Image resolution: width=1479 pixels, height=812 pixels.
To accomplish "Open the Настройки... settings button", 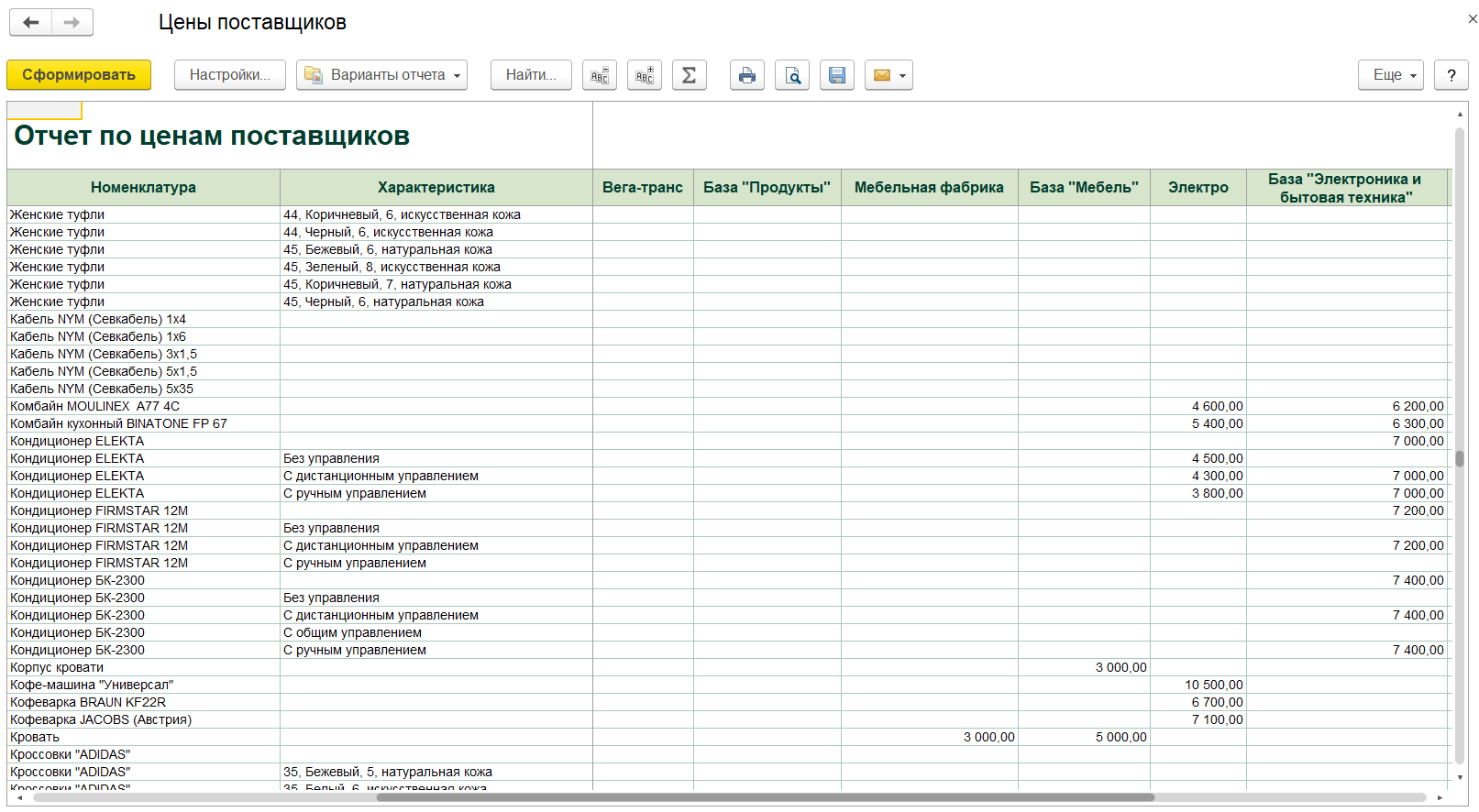I will pyautogui.click(x=230, y=75).
